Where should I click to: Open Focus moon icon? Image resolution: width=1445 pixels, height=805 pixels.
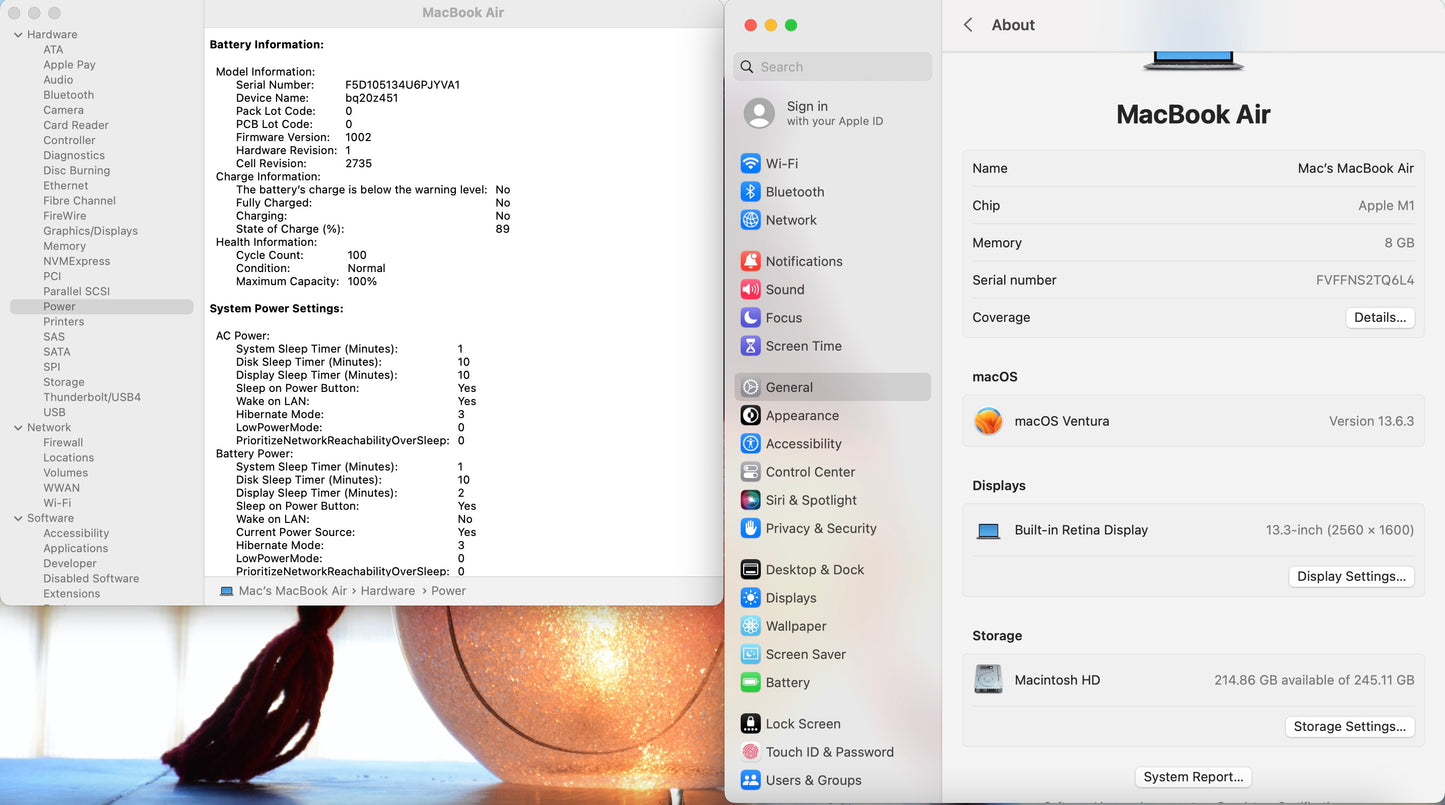click(750, 318)
